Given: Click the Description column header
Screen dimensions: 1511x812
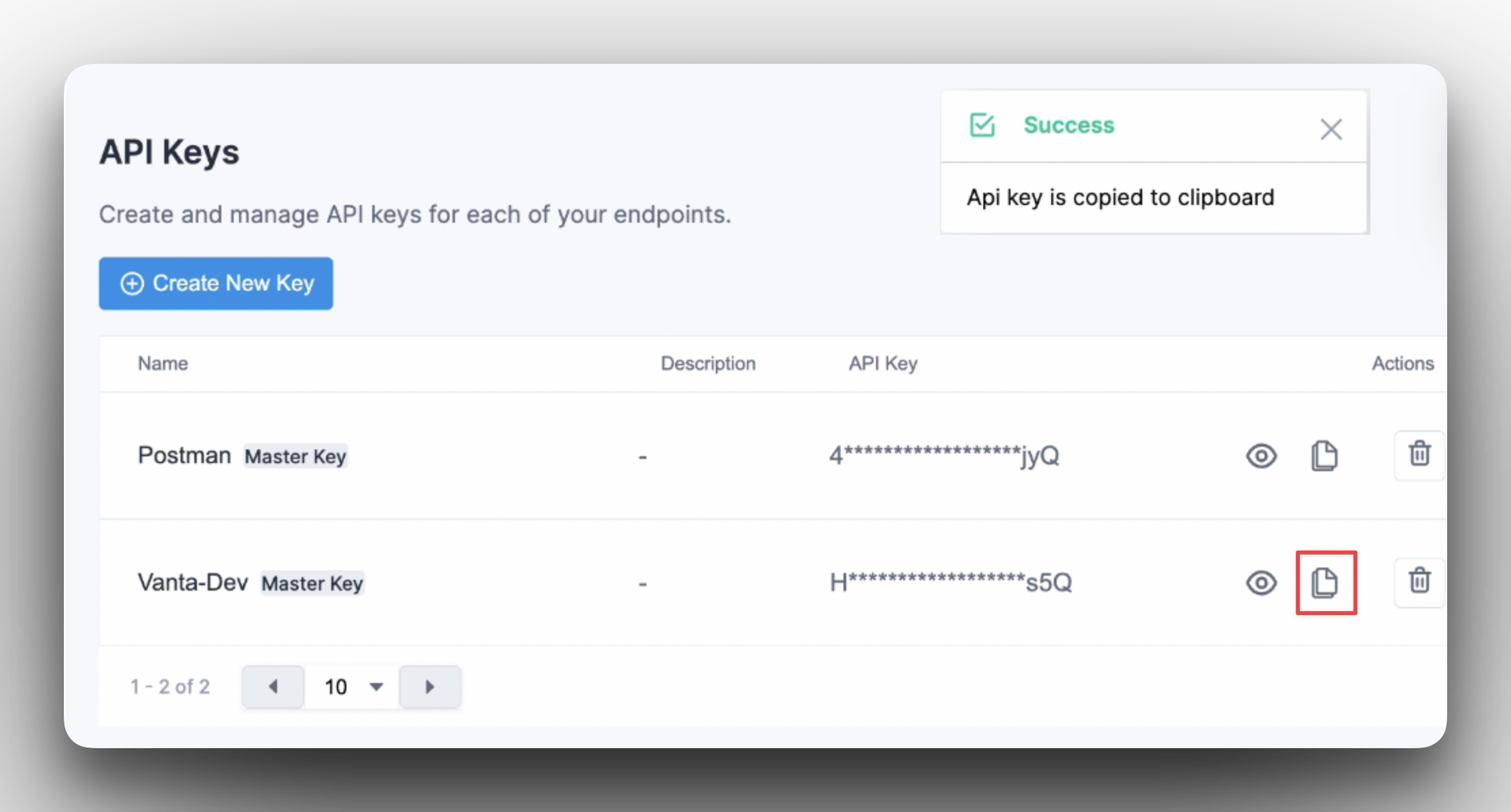Looking at the screenshot, I should coord(708,363).
